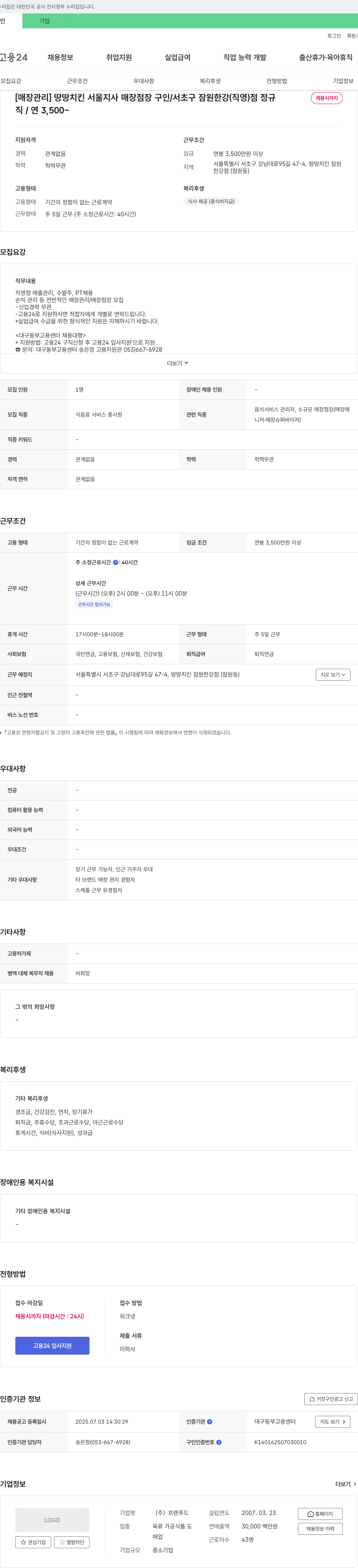Jump to the 복리후생 section tab
This screenshot has height=1568, width=358.
tap(210, 81)
